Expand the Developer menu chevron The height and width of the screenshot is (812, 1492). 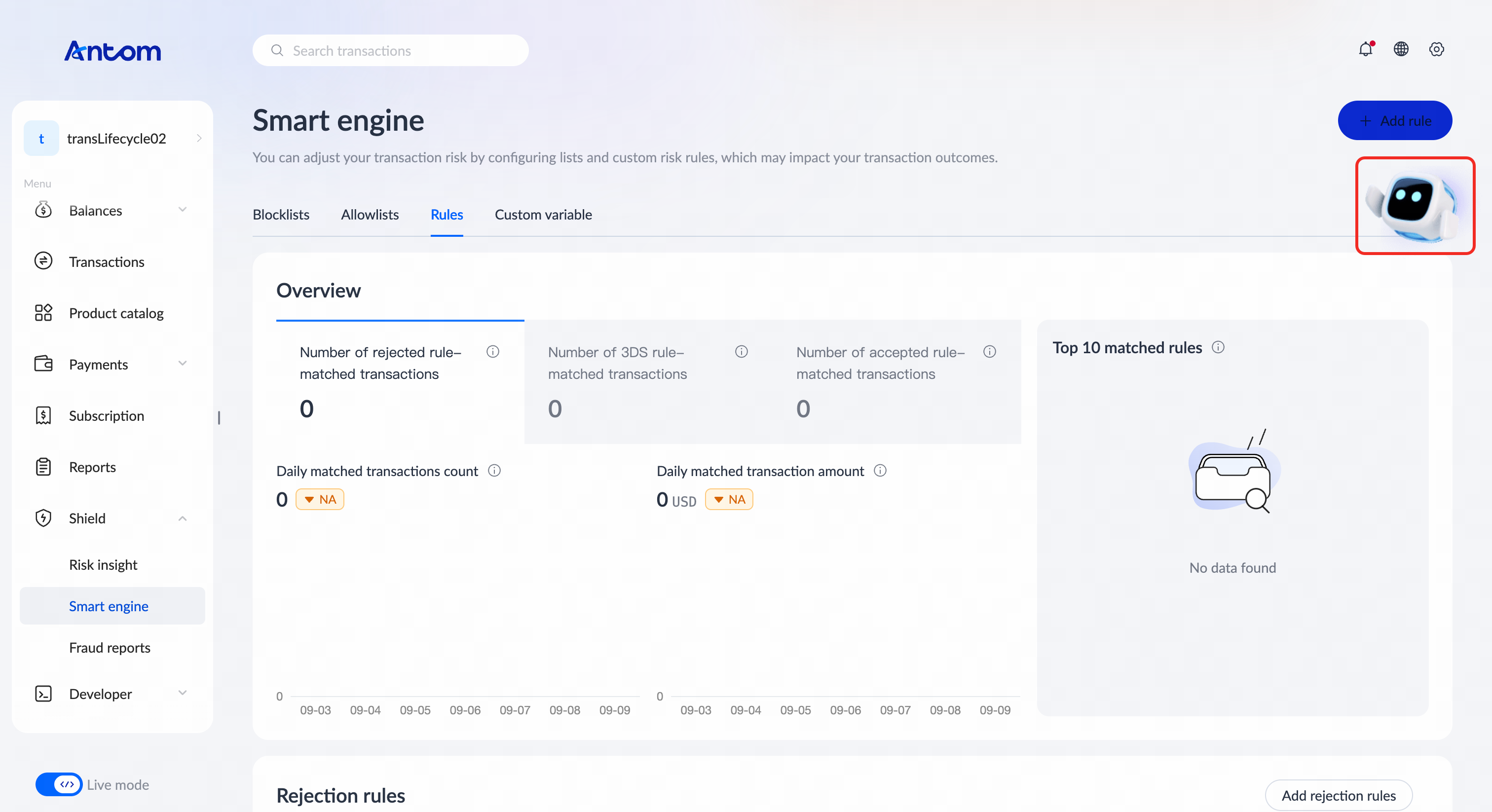coord(183,693)
